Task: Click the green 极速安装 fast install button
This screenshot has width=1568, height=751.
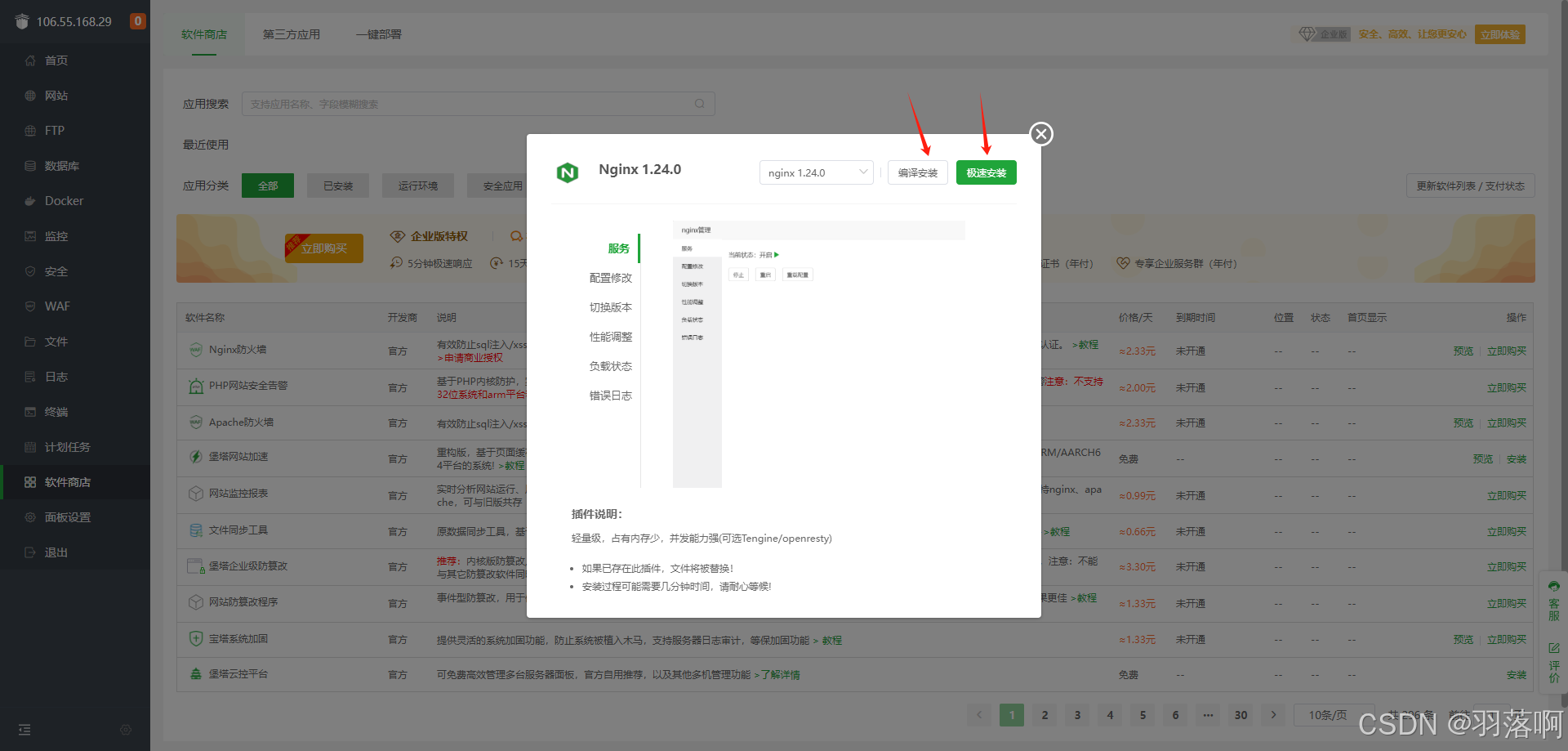Action: click(x=987, y=172)
